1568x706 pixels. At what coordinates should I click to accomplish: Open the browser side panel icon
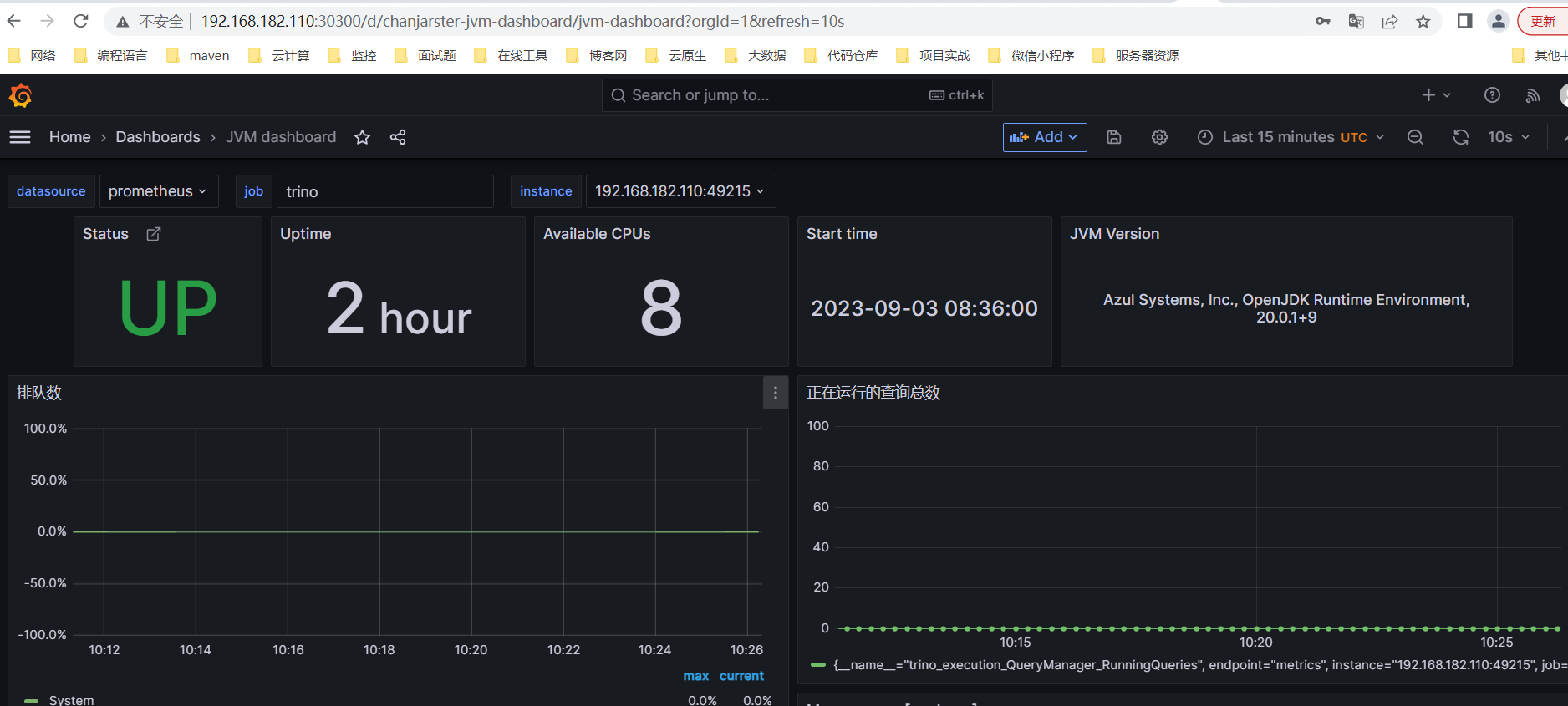pyautogui.click(x=1464, y=21)
